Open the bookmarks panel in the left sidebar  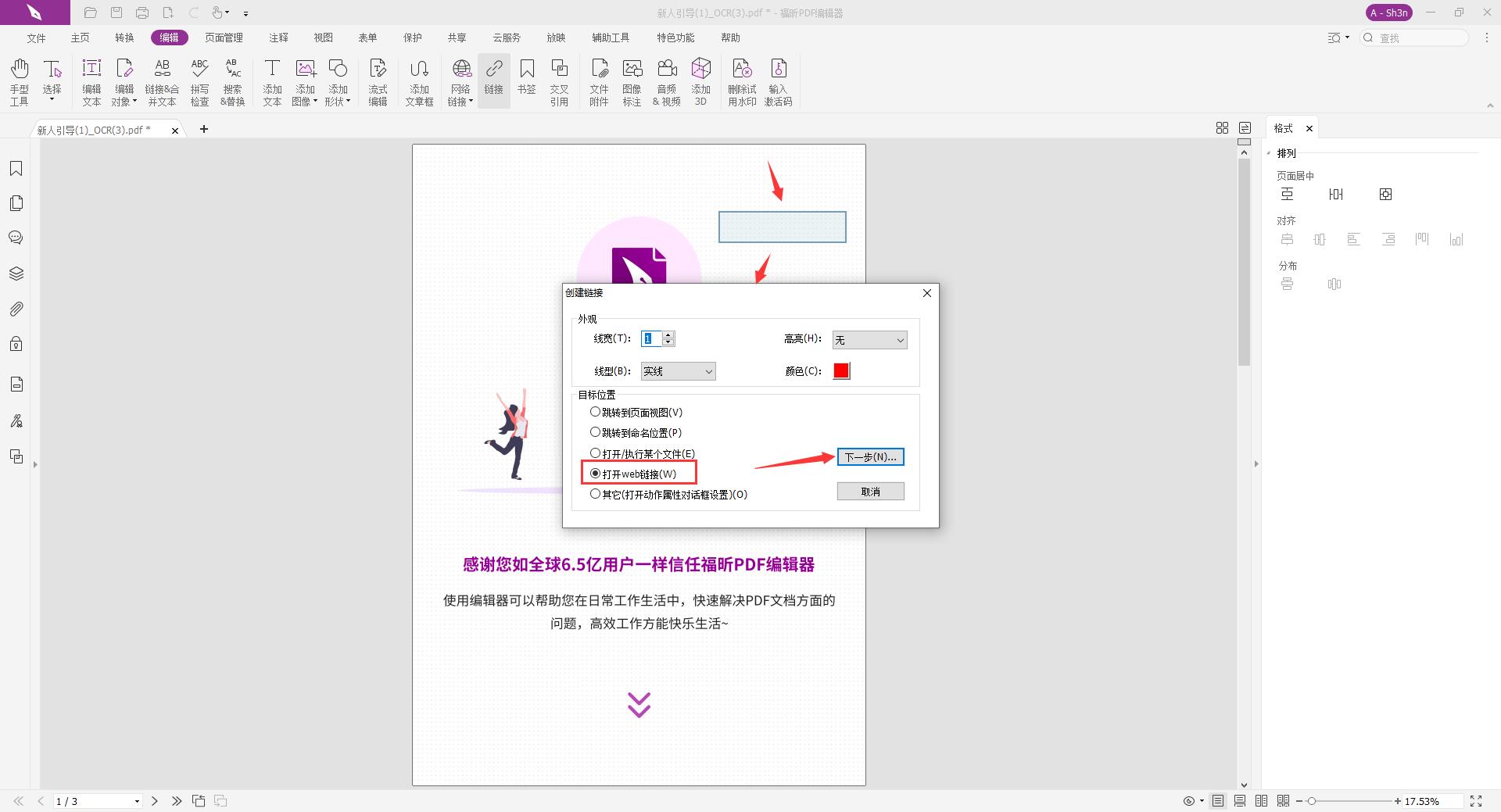tap(16, 168)
